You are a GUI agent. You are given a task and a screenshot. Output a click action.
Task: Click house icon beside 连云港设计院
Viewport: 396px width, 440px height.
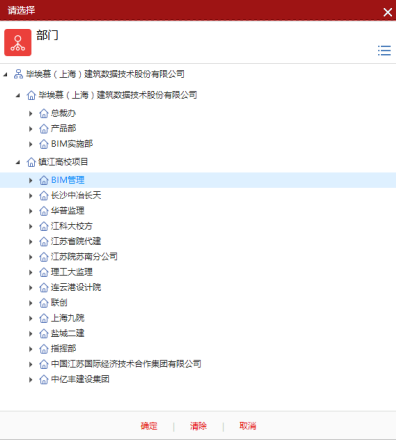44,287
